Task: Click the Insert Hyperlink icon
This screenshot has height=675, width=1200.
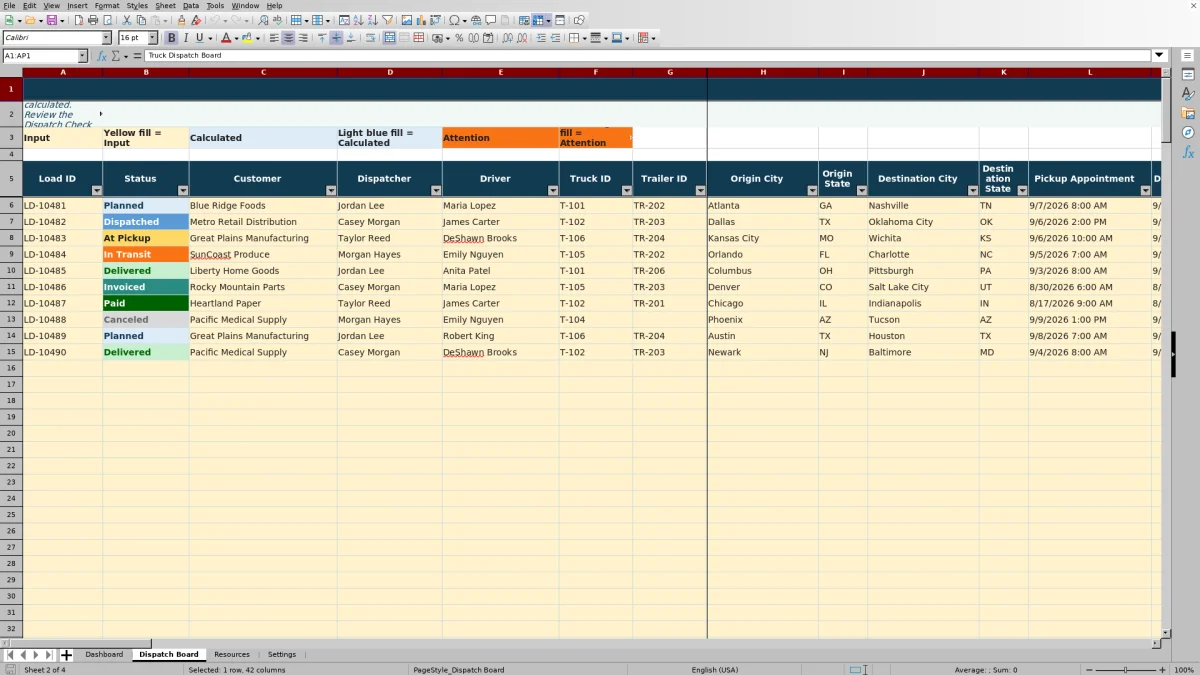Action: (476, 20)
